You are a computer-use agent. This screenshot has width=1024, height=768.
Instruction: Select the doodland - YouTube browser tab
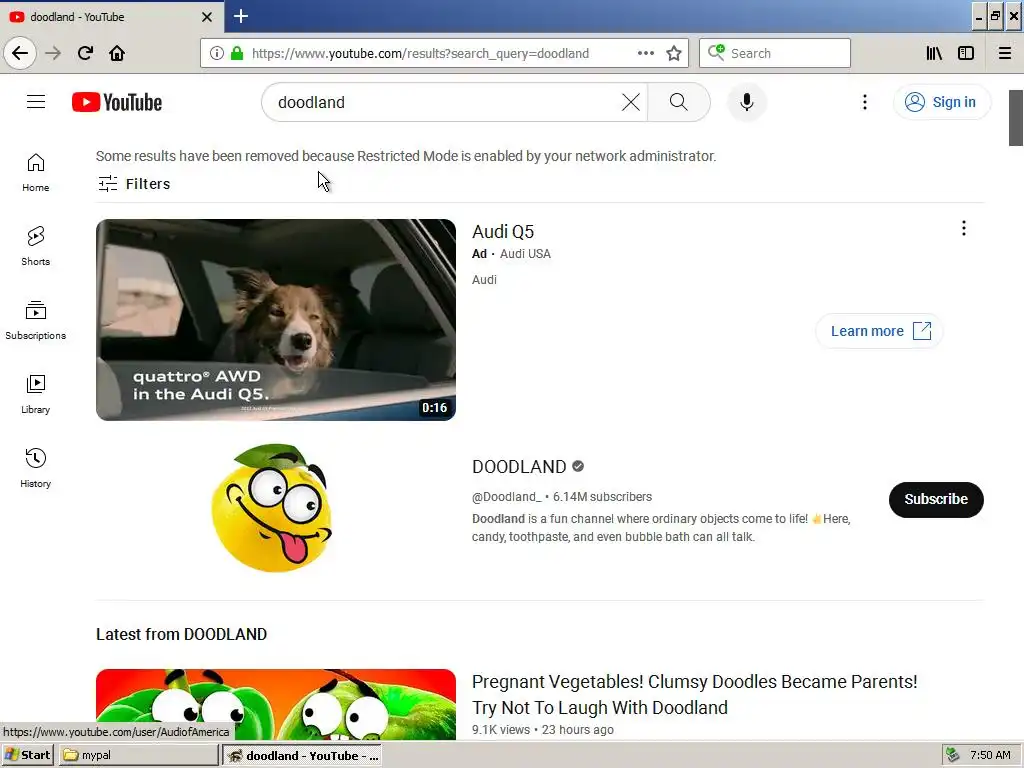click(112, 16)
